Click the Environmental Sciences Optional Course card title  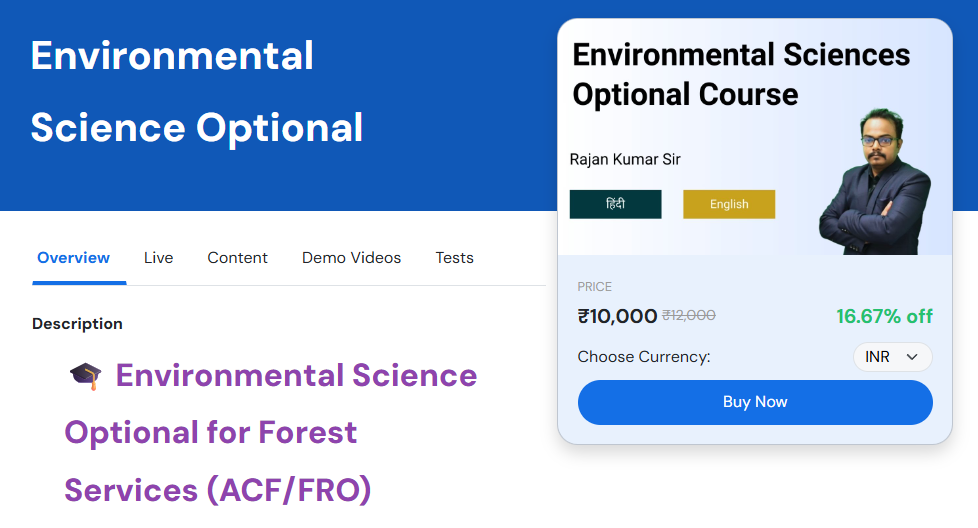coord(740,74)
